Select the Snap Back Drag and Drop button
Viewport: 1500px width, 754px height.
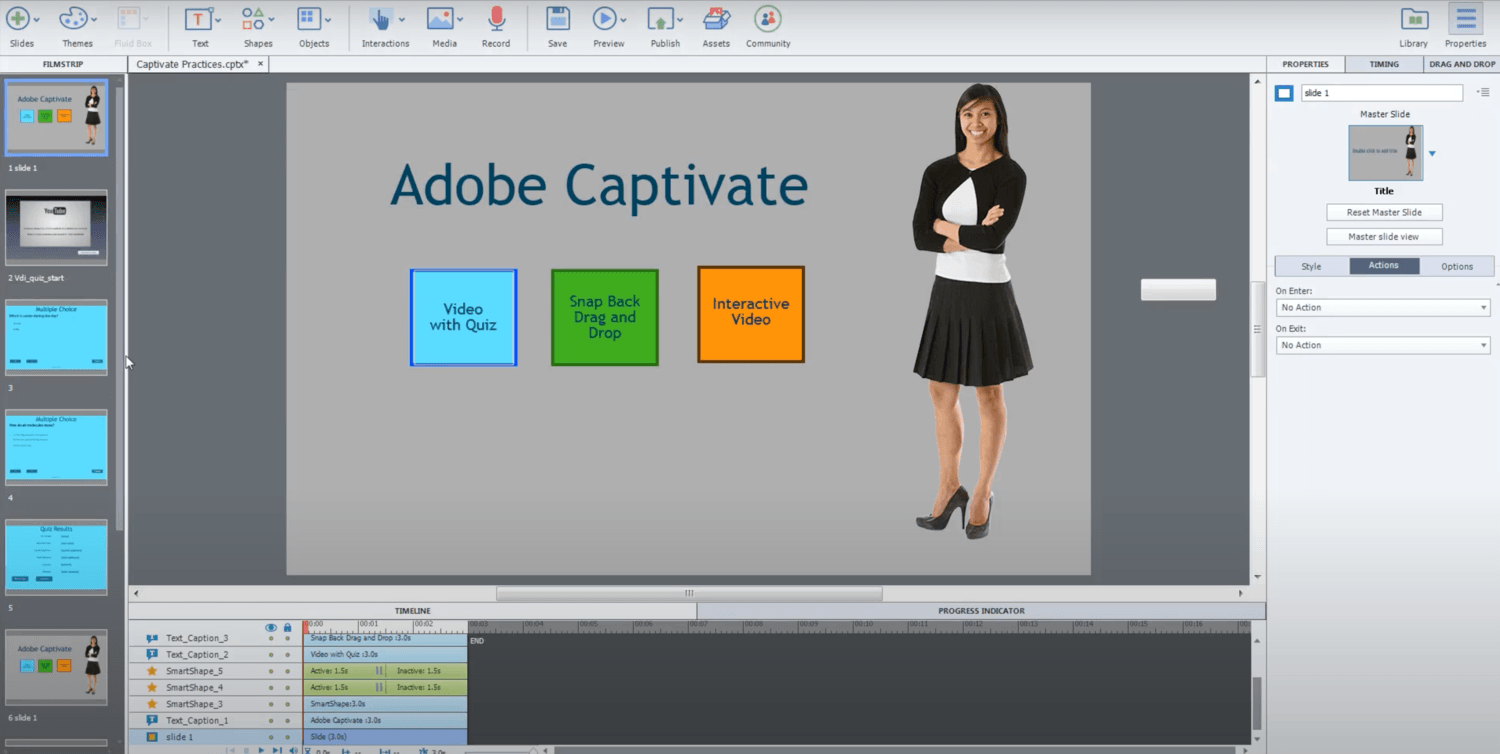[x=604, y=317]
